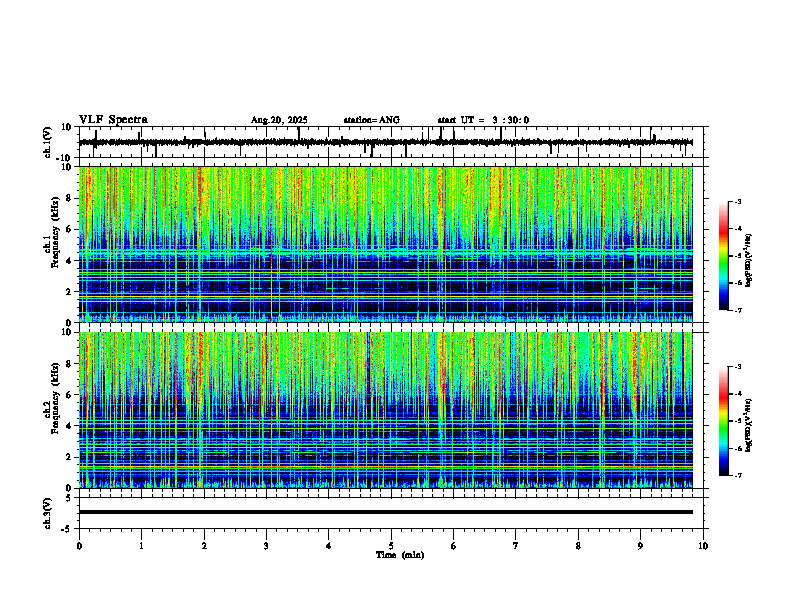Click the ch.1 color bar PSD units label
The image size is (792, 612).
[749, 261]
